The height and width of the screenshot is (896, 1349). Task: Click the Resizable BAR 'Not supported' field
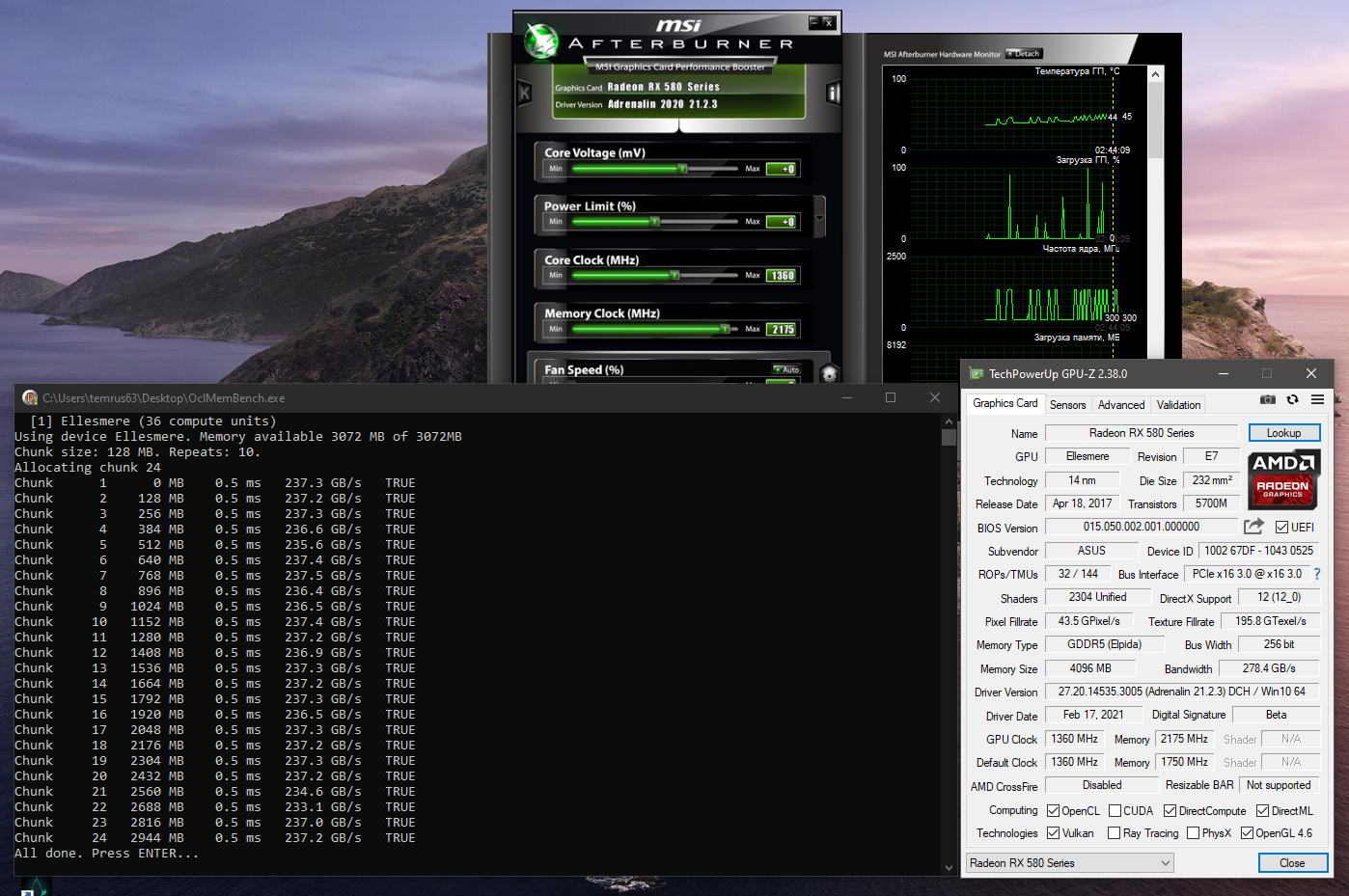click(1279, 785)
